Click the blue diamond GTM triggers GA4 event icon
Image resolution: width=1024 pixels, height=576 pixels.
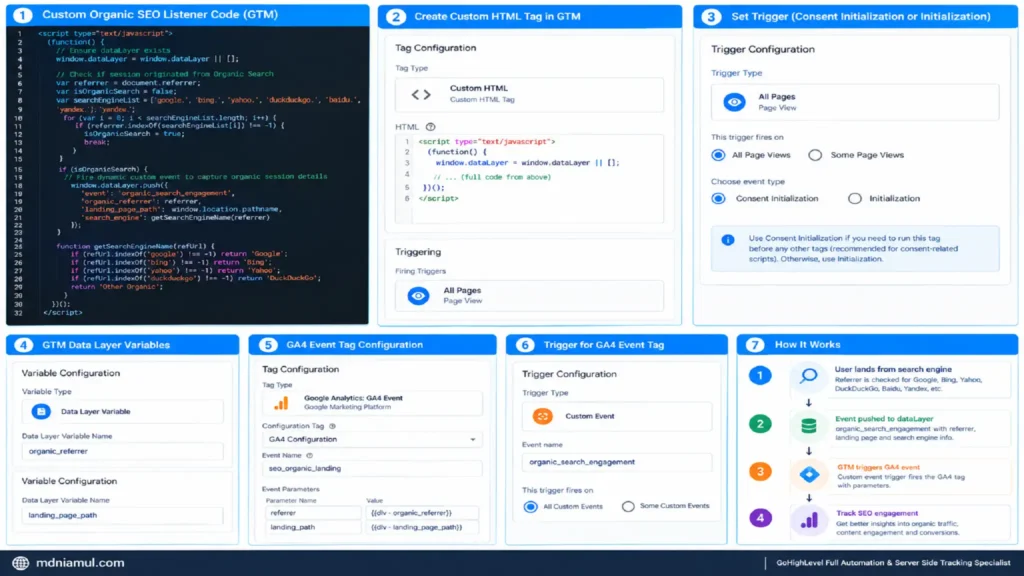click(x=809, y=474)
